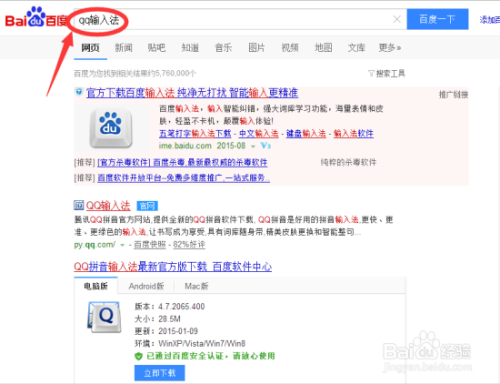Click the WinXP/Vista/Win7/Win8 environment text
Image resolution: width=500 pixels, height=384 pixels.
[x=202, y=344]
